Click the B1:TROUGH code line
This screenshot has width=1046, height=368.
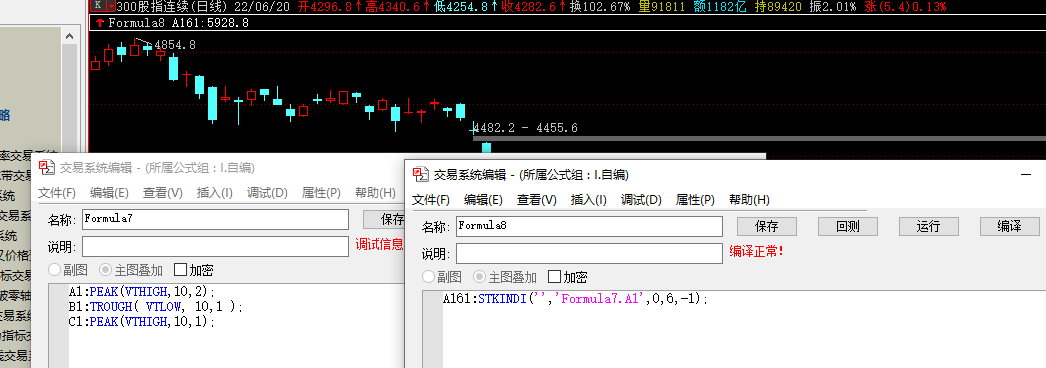pyautogui.click(x=155, y=307)
